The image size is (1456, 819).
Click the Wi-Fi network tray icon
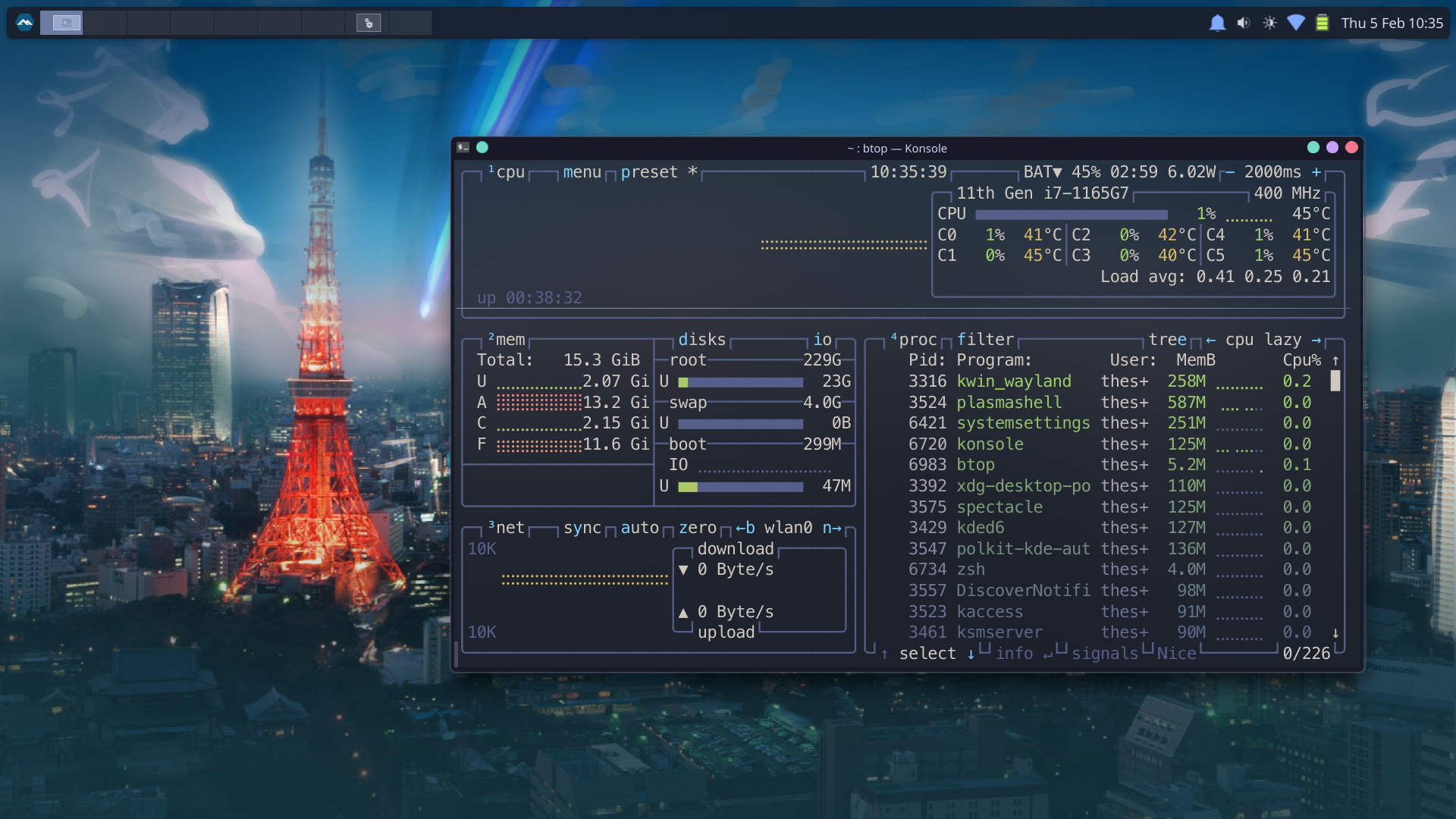[x=1296, y=23]
